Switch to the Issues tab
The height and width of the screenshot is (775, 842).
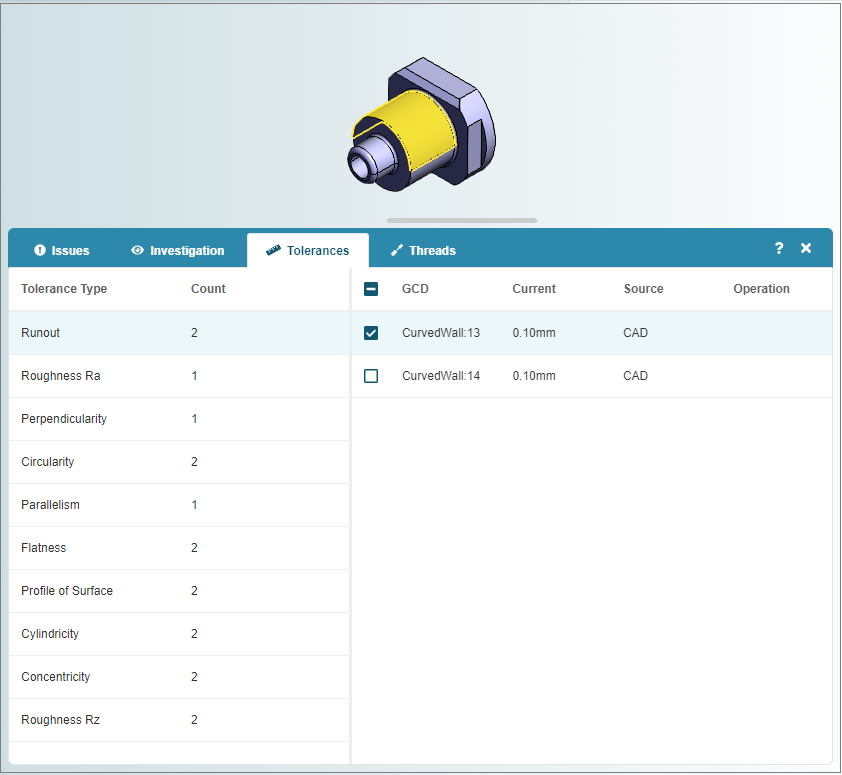tap(62, 250)
